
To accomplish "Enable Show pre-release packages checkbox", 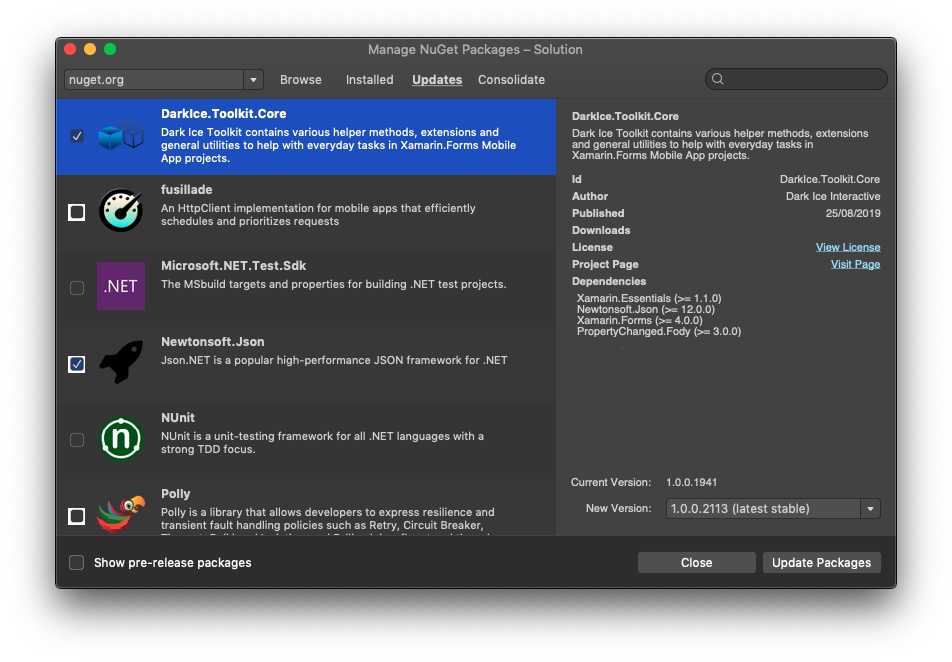I will point(76,562).
